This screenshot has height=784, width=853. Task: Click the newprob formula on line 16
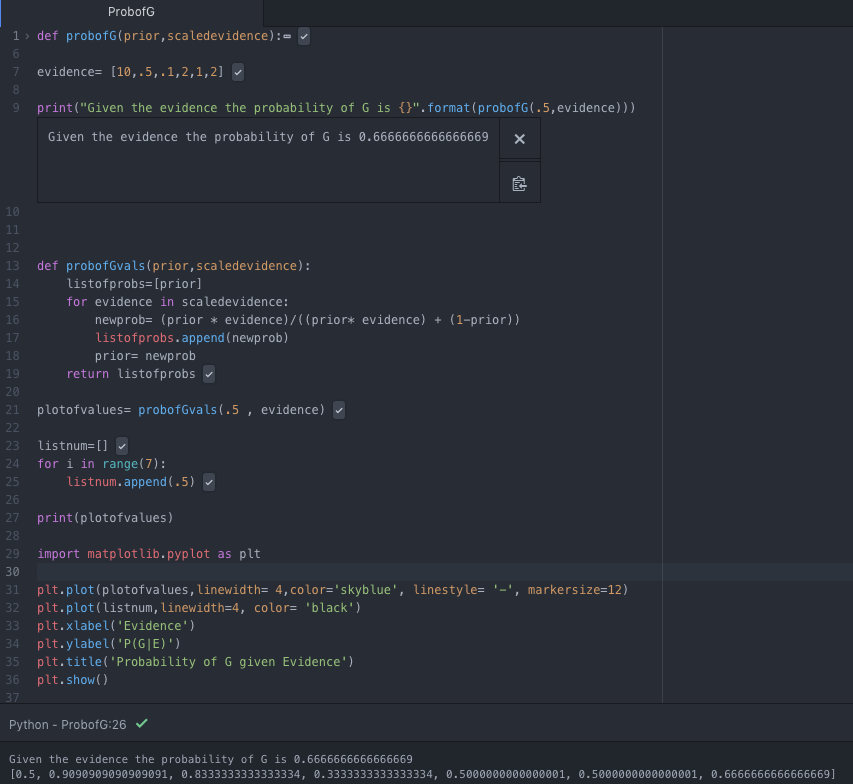pos(307,320)
